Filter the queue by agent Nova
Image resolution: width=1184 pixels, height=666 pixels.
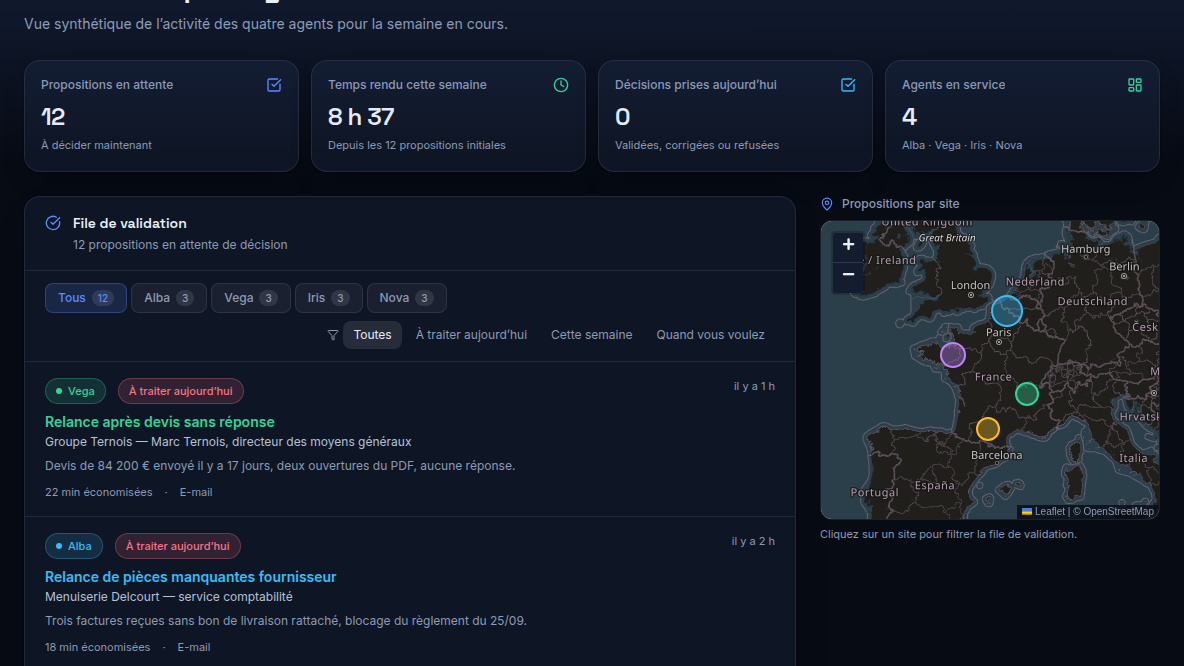pyautogui.click(x=406, y=298)
